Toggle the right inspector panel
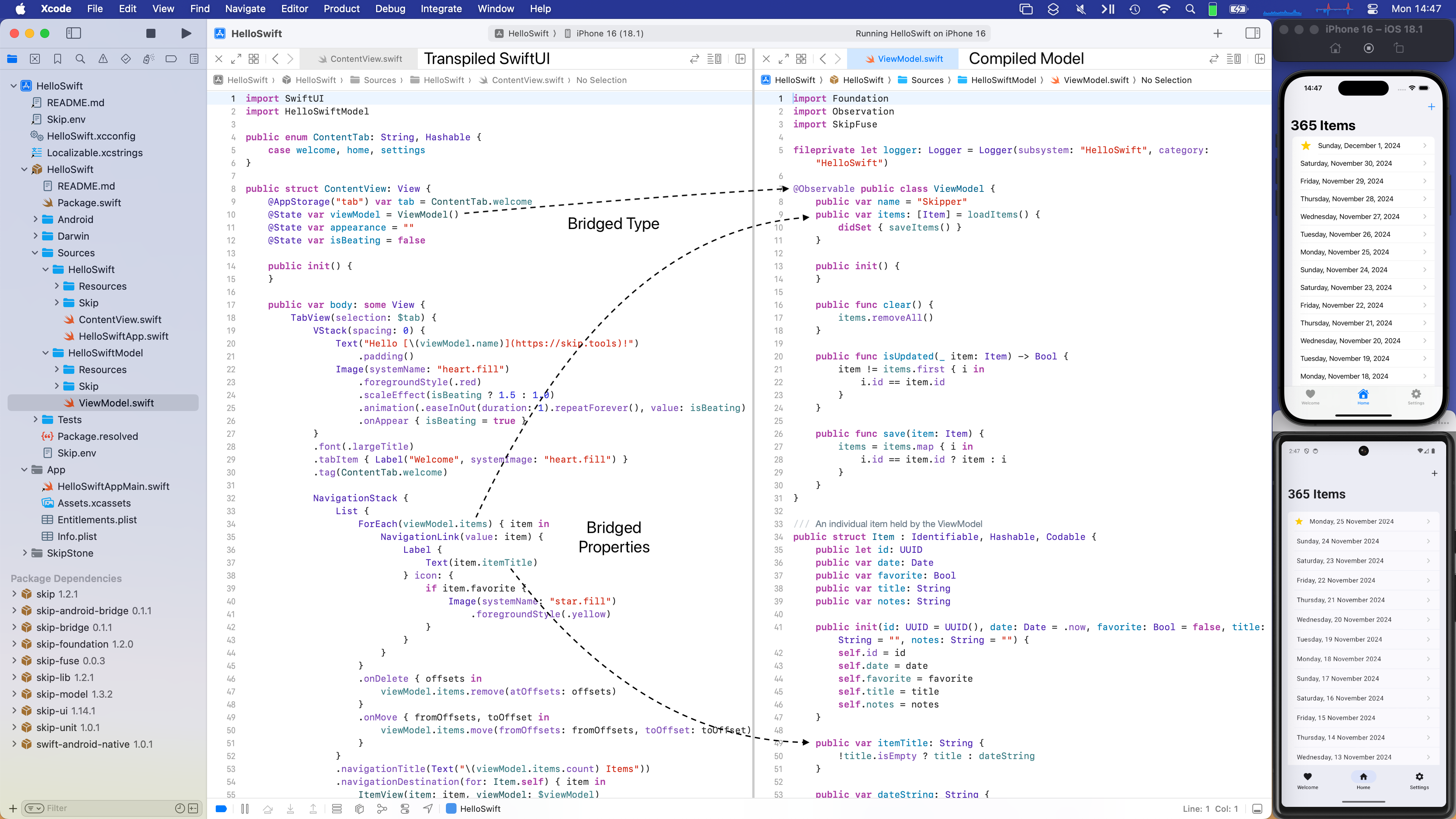The height and width of the screenshot is (819, 1456). point(1252,33)
